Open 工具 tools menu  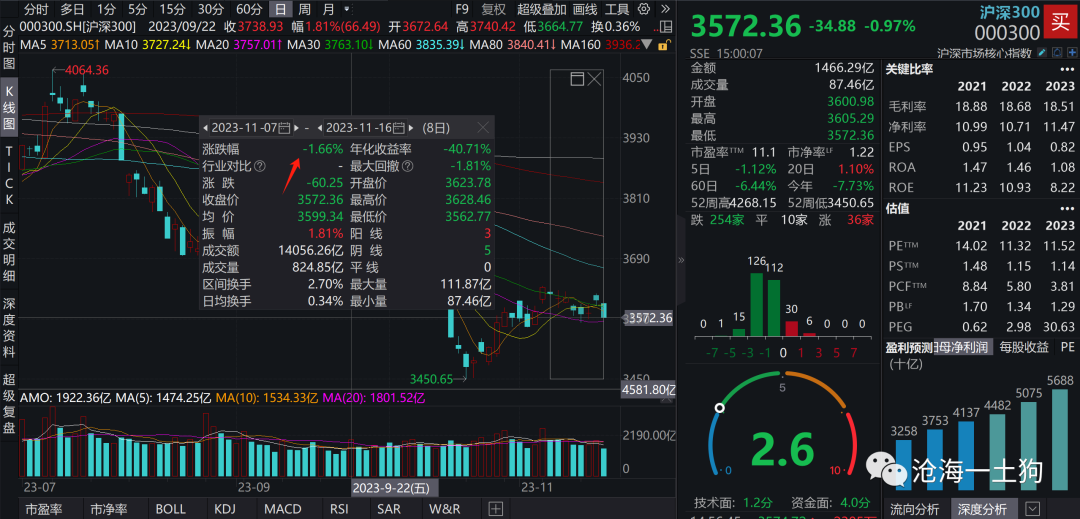click(x=617, y=9)
